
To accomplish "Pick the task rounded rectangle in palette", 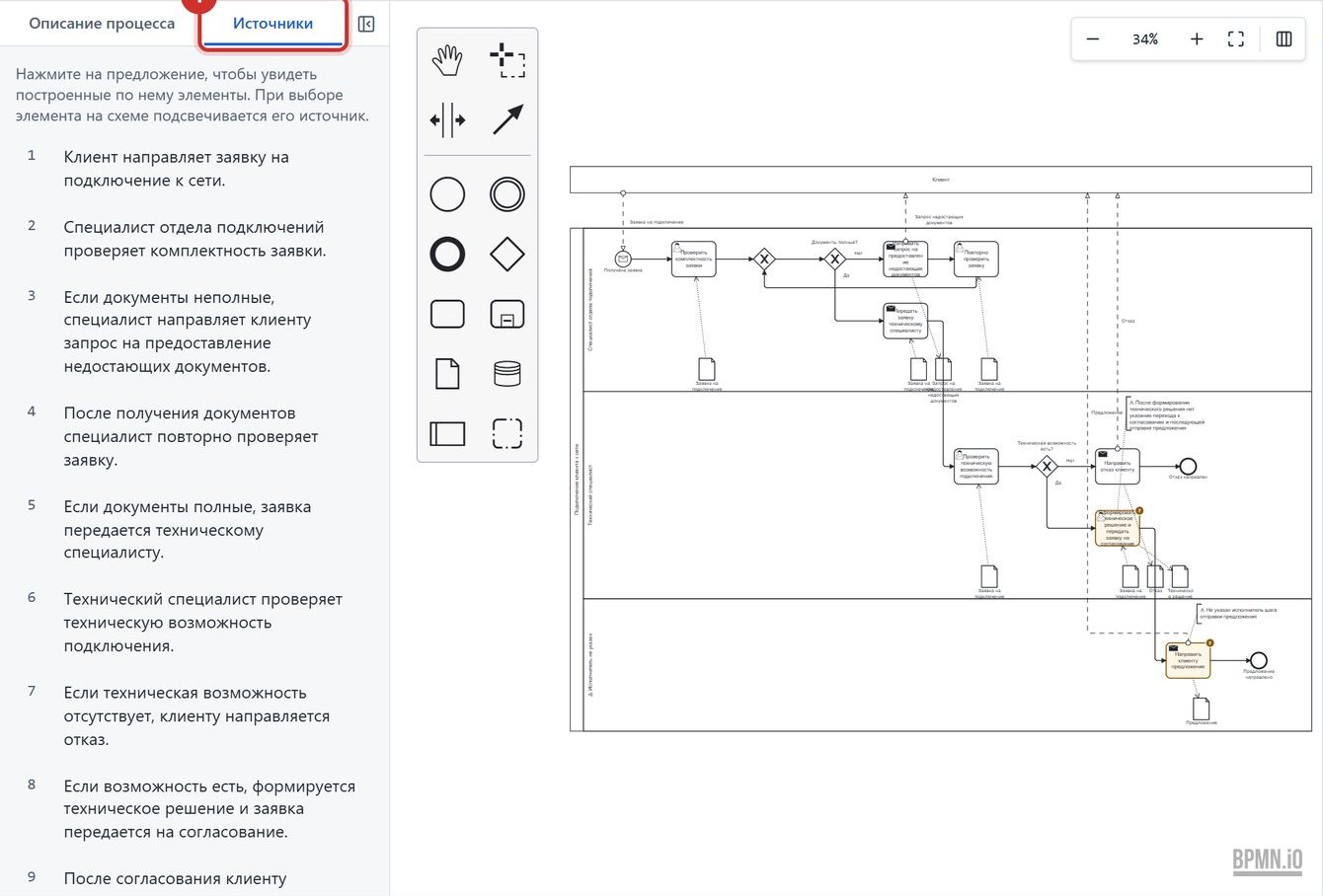I will pos(447,314).
